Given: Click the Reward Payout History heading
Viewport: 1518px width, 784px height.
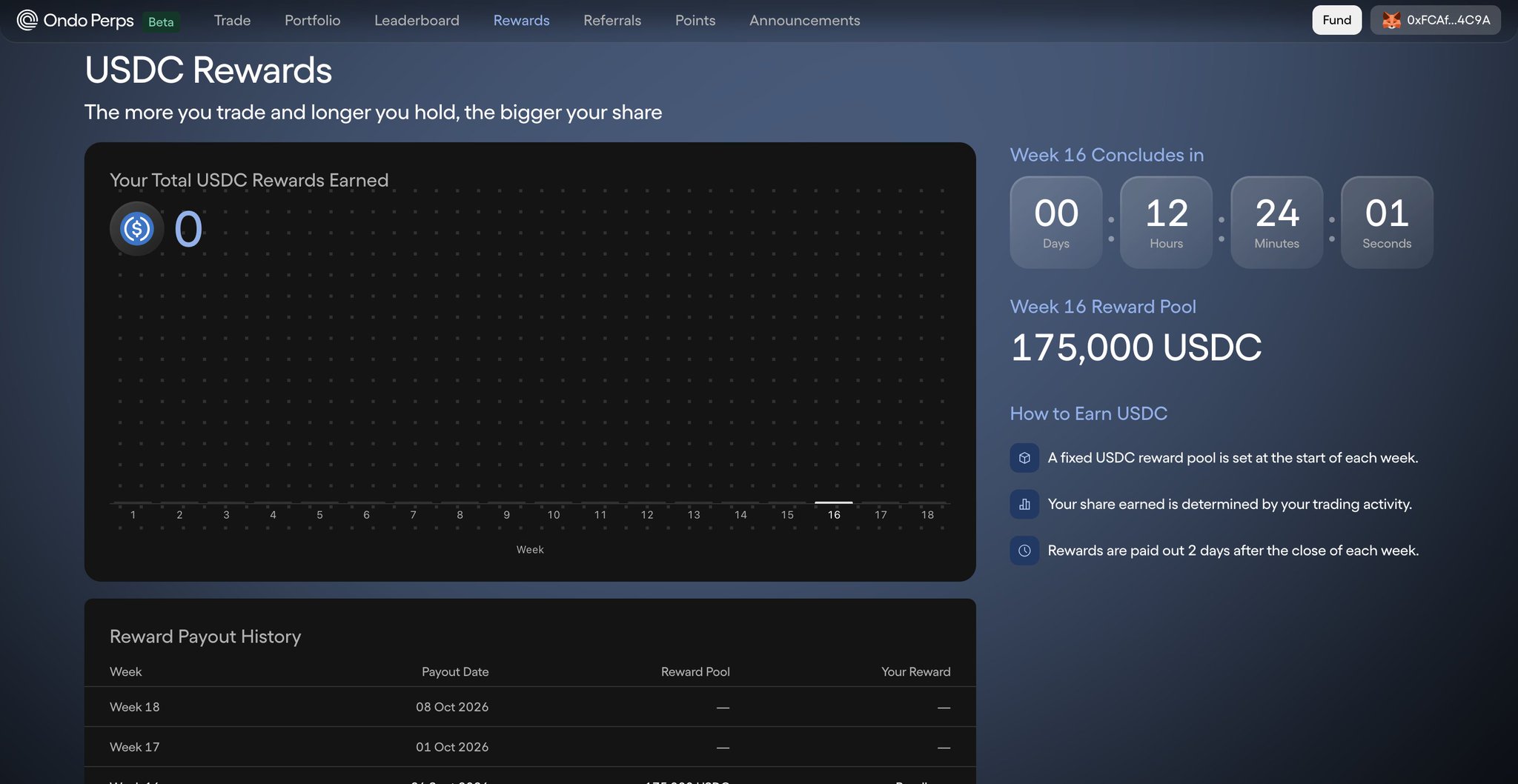Looking at the screenshot, I should pyautogui.click(x=205, y=637).
